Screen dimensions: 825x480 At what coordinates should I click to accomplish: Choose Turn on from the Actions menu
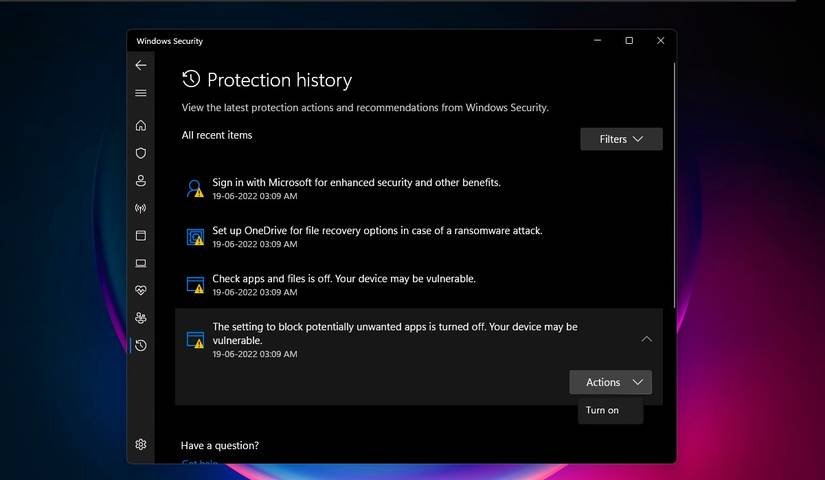click(603, 410)
